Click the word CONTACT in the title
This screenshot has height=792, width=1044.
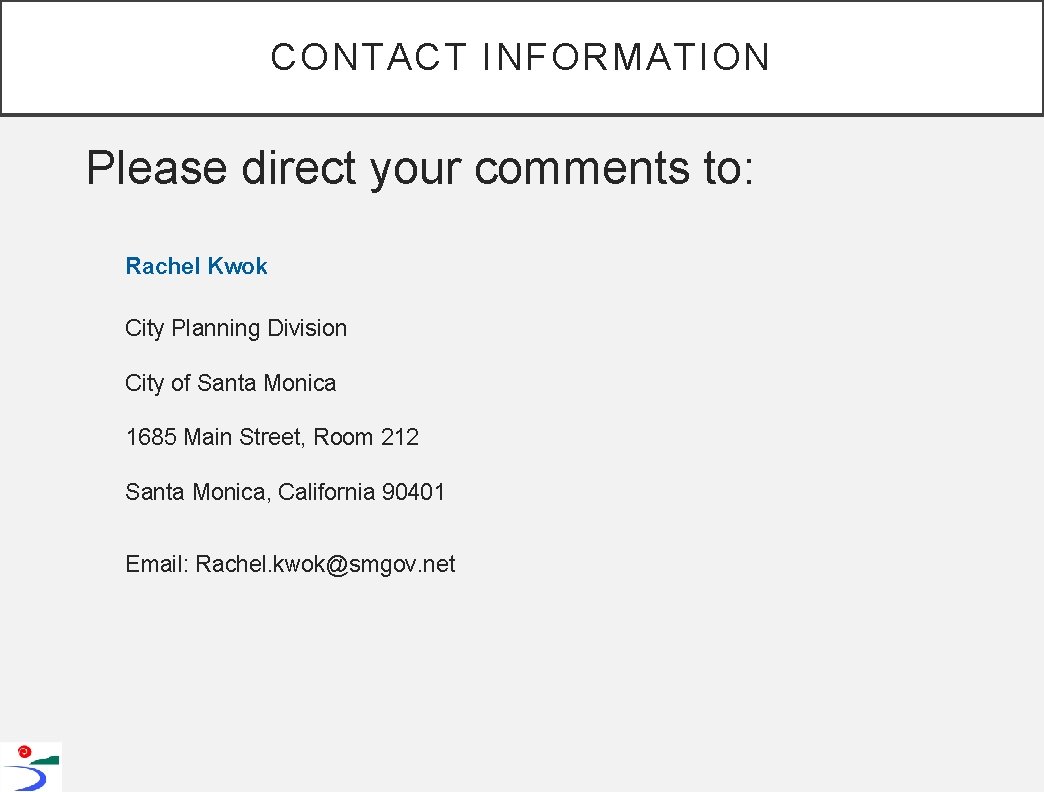[x=368, y=57]
